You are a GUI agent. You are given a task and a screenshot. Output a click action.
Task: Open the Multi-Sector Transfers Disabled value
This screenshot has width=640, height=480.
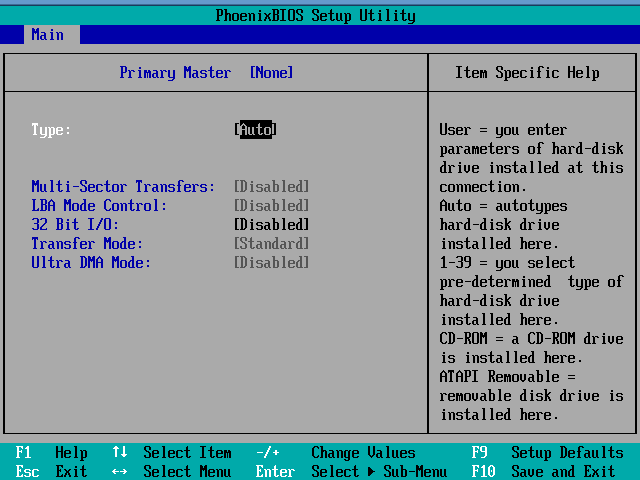[271, 187]
